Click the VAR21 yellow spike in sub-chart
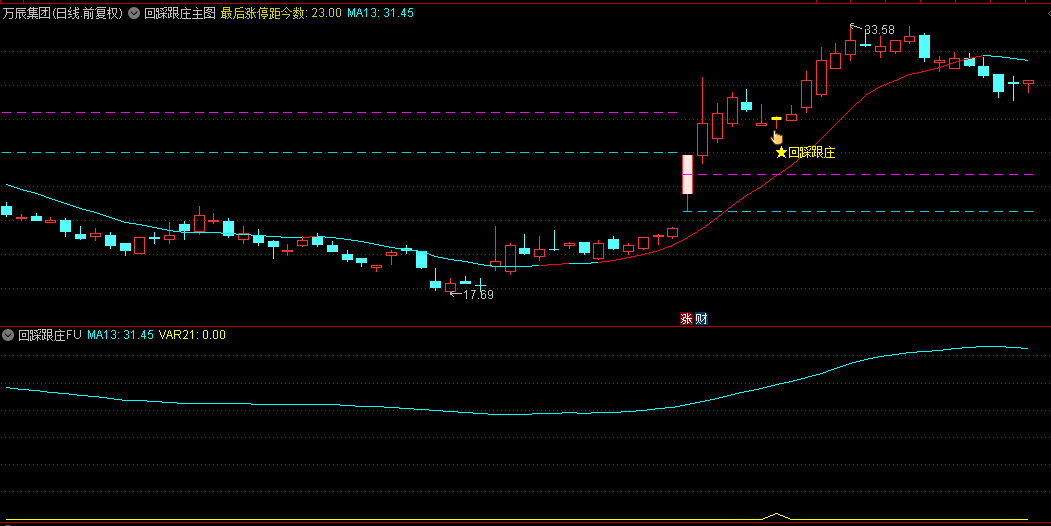Viewport: 1051px width, 526px height. coord(777,516)
